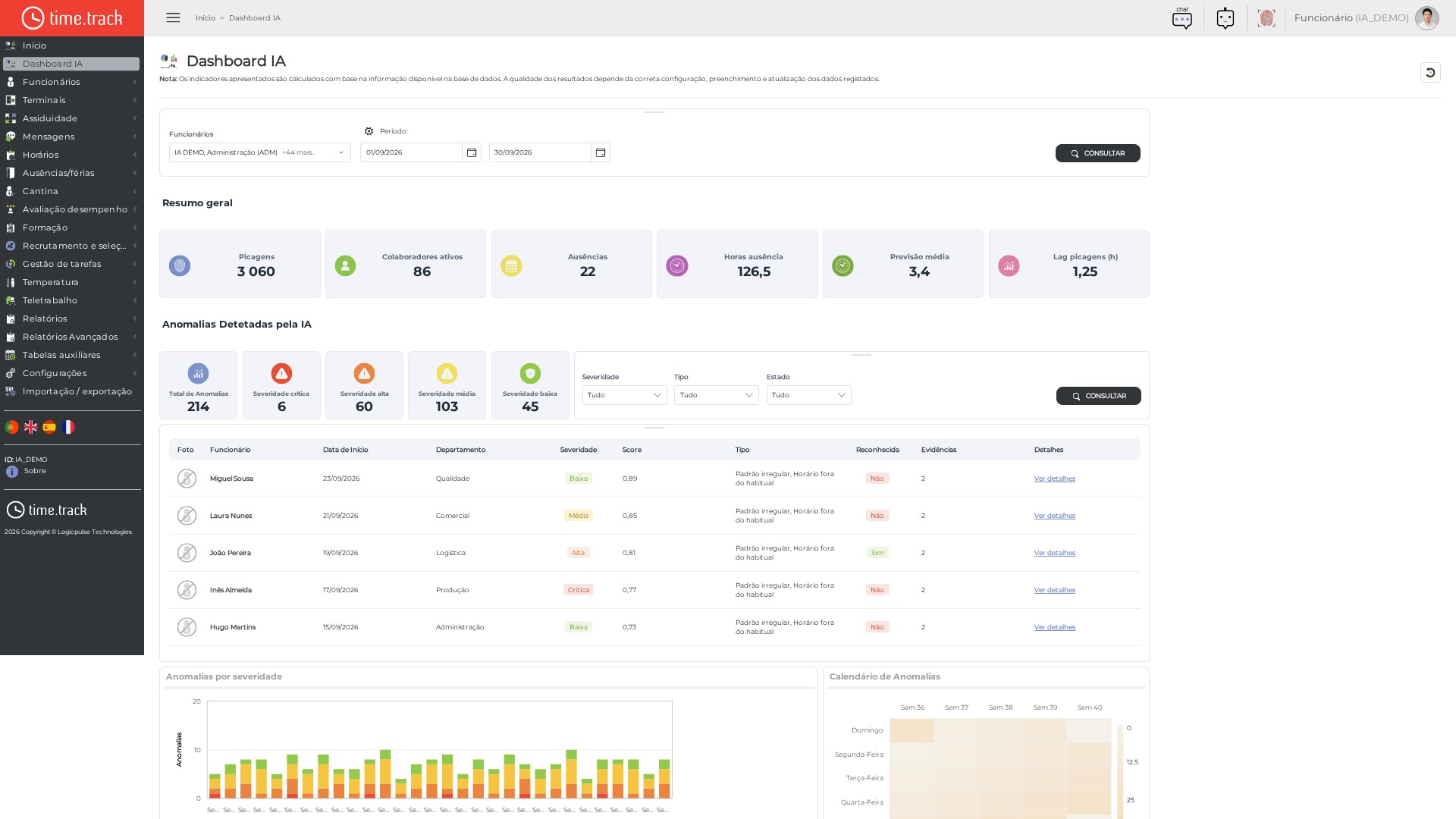The height and width of the screenshot is (819, 1456).
Task: Click the Sim badge for João Pereira
Action: pyautogui.click(x=877, y=553)
